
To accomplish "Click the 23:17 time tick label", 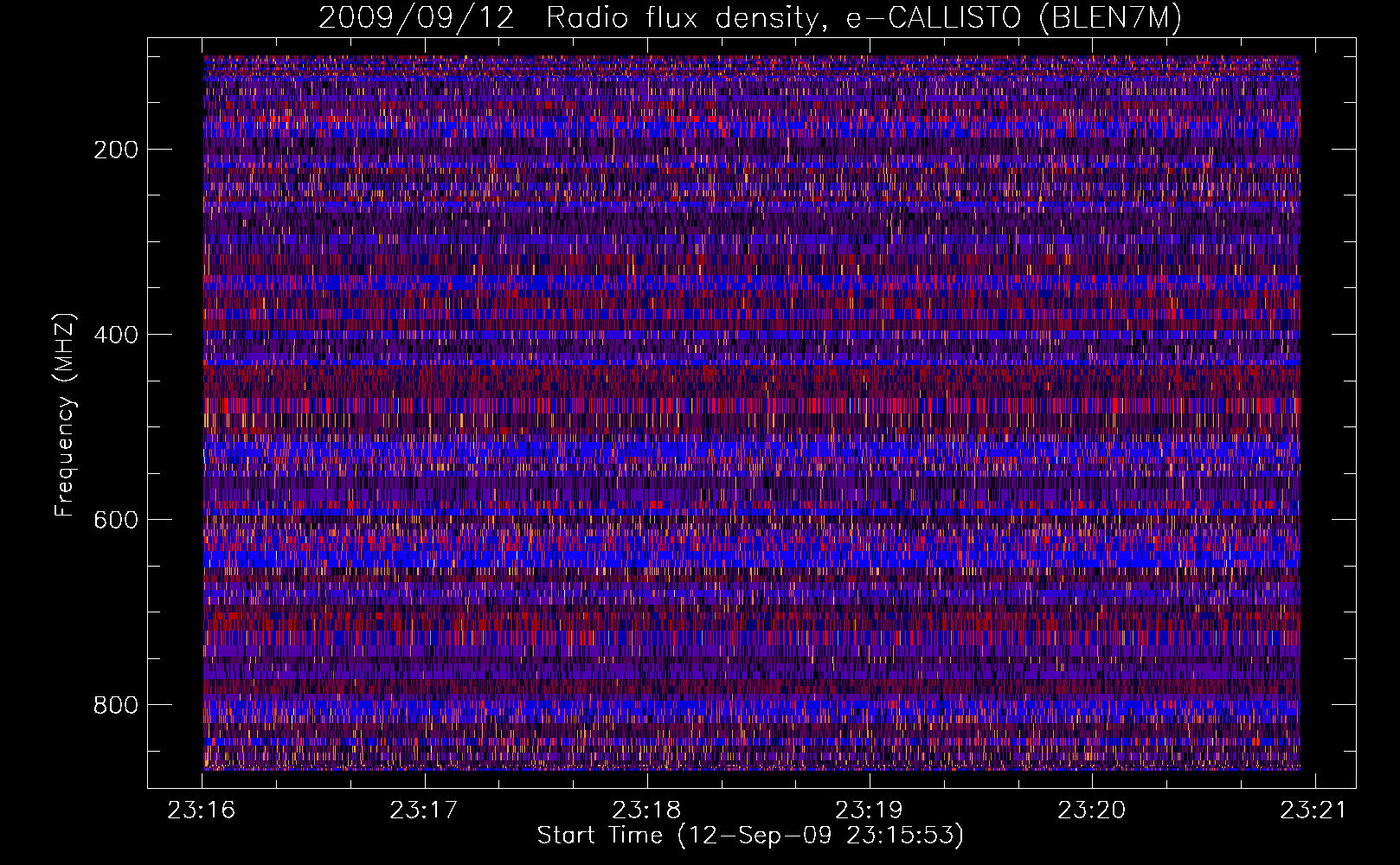I will (424, 810).
